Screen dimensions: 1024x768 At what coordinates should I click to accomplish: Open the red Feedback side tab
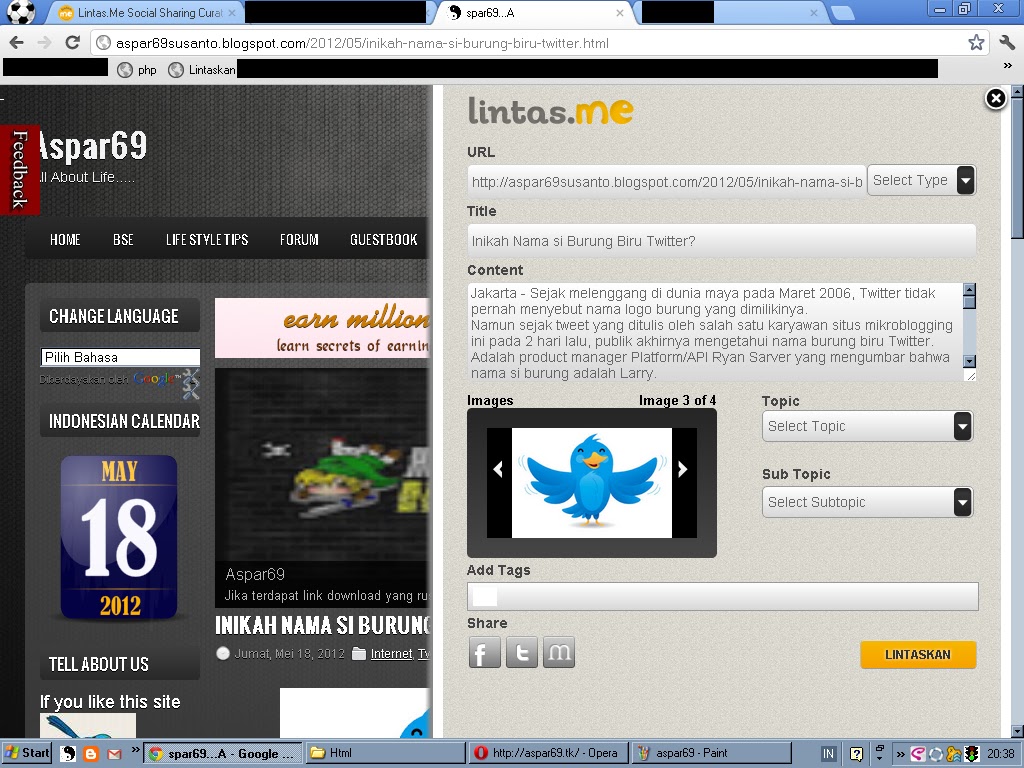click(x=20, y=169)
